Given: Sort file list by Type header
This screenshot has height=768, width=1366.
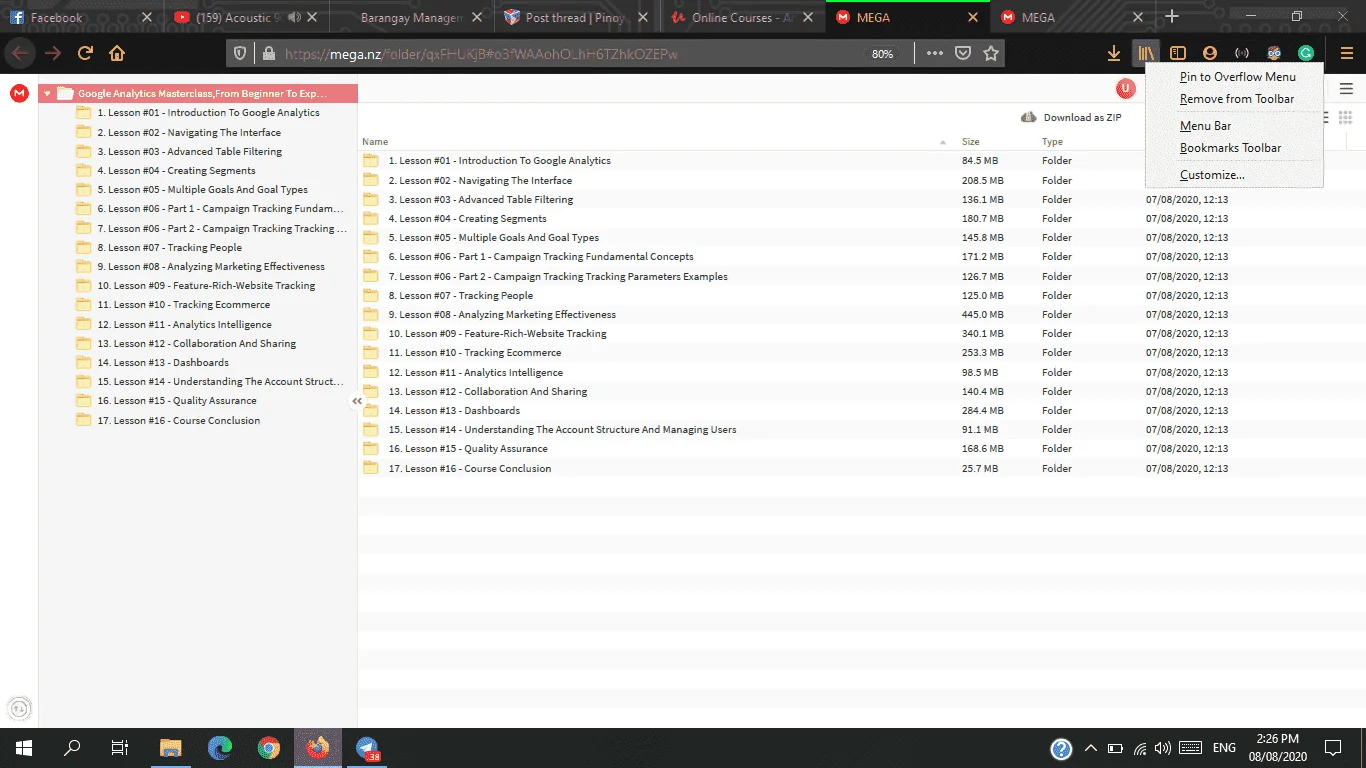Looking at the screenshot, I should [1052, 142].
